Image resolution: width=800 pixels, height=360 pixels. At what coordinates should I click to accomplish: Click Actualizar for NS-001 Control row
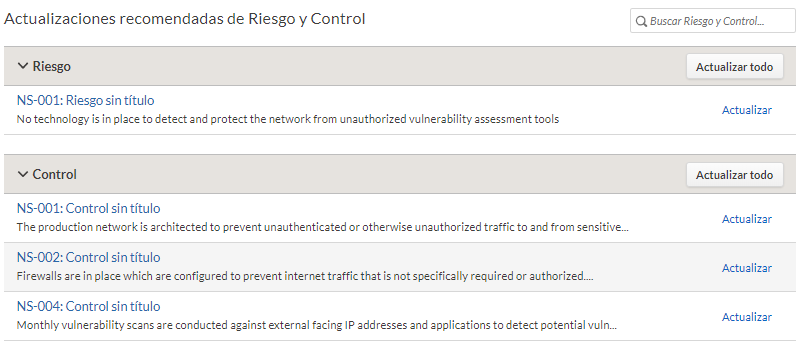pyautogui.click(x=746, y=219)
